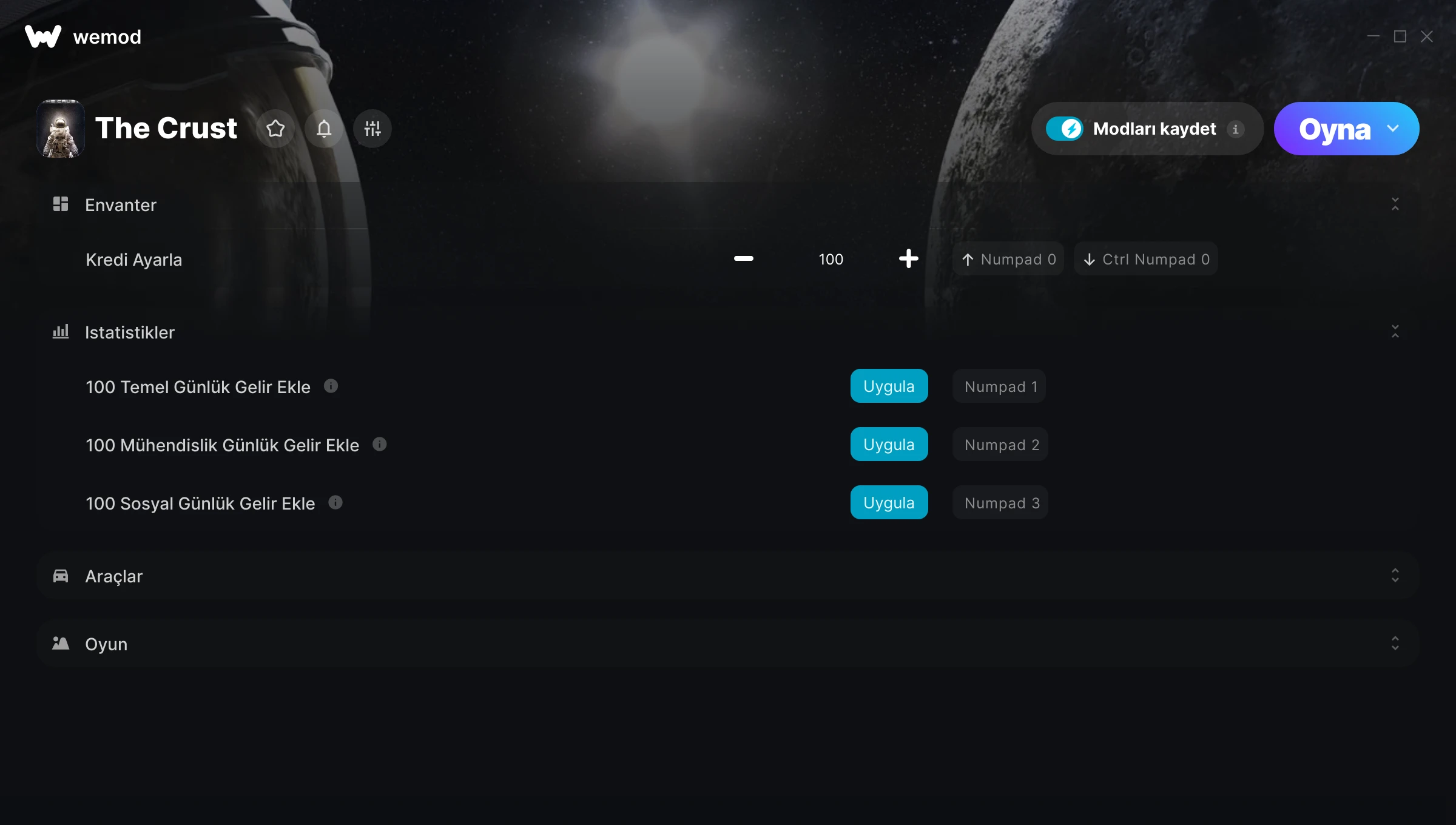Viewport: 1456px width, 825px height.
Task: Open notifications bell for The Crust
Action: [324, 129]
